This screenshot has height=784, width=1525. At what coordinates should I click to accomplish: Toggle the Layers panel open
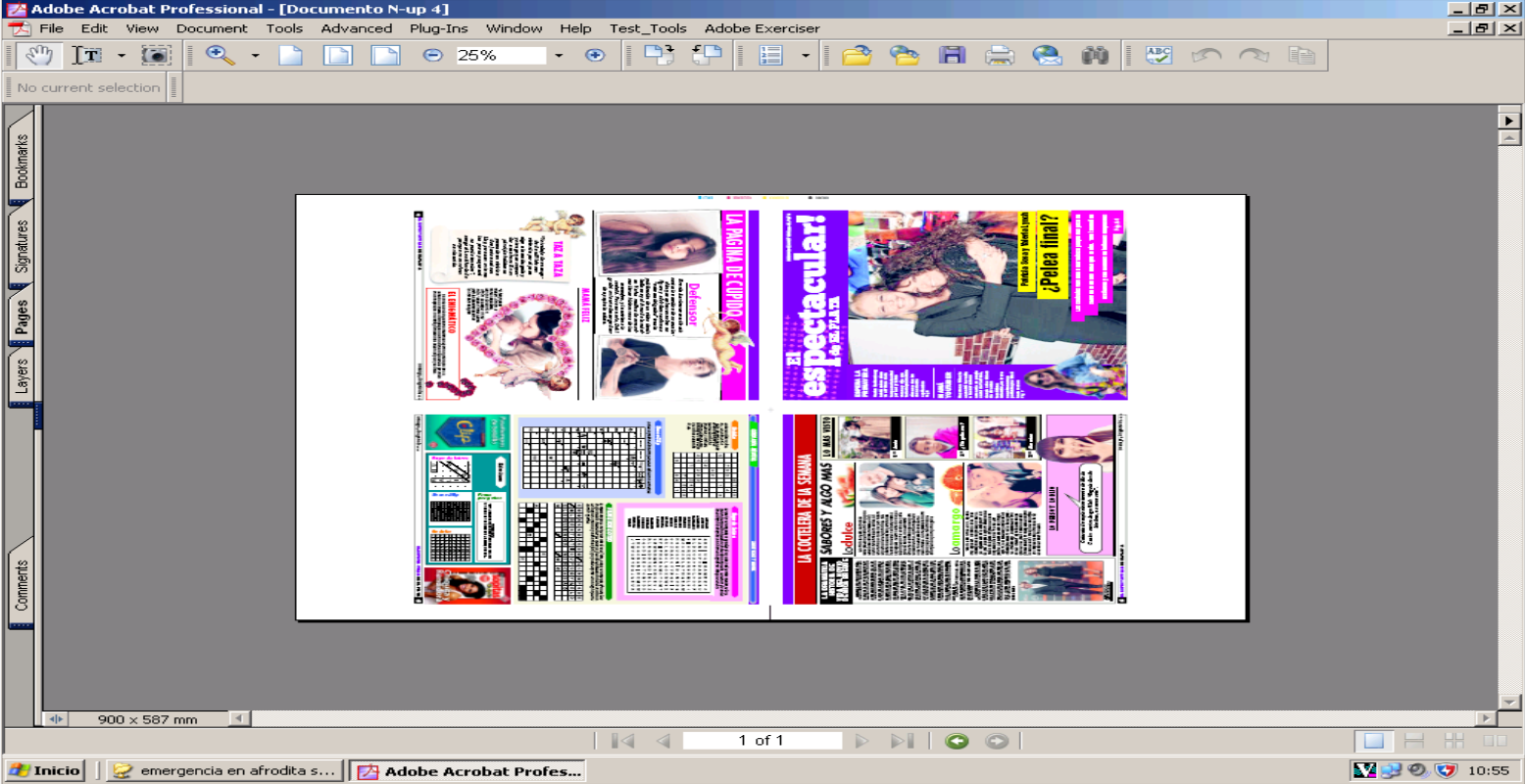pos(22,375)
